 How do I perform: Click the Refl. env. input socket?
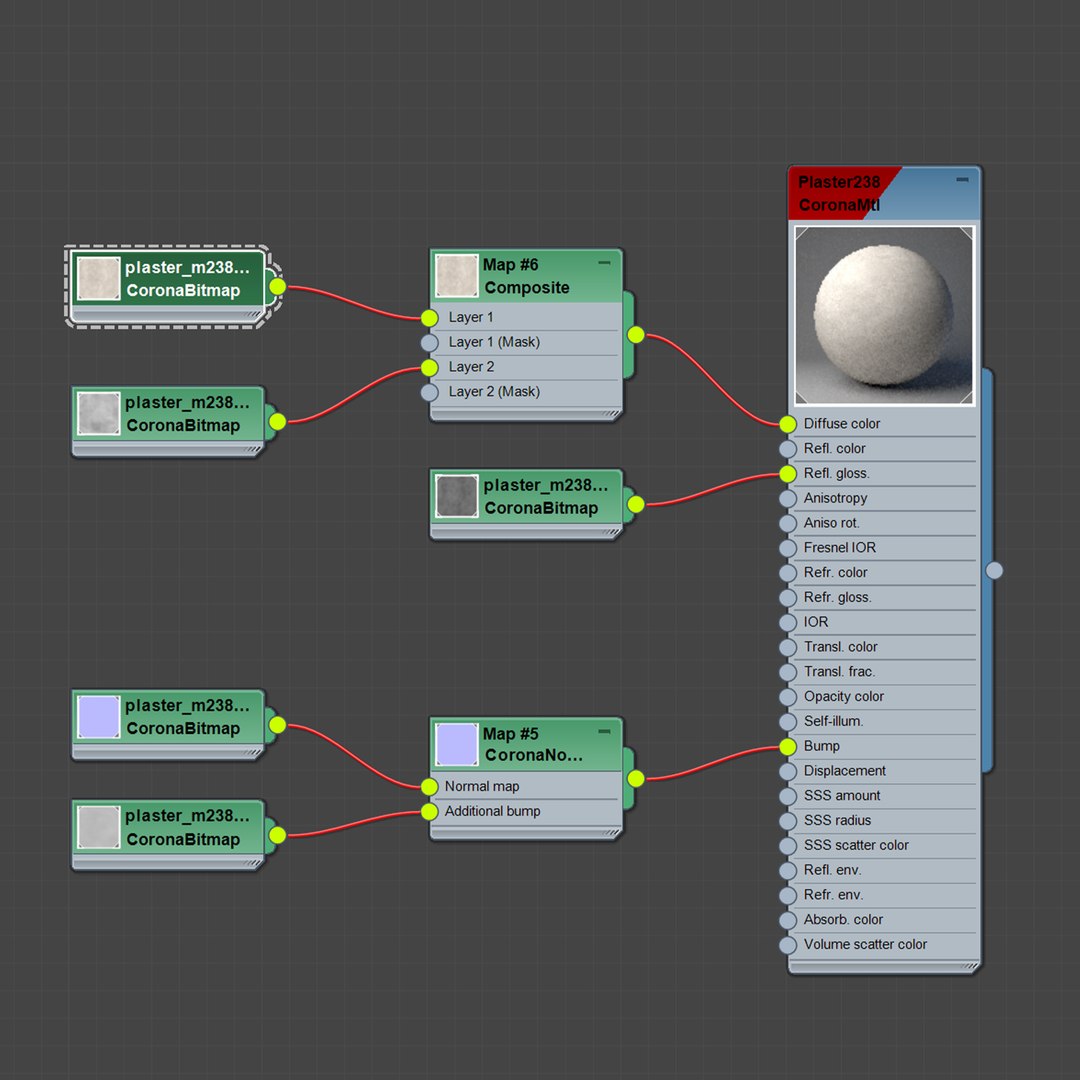pyautogui.click(x=788, y=871)
